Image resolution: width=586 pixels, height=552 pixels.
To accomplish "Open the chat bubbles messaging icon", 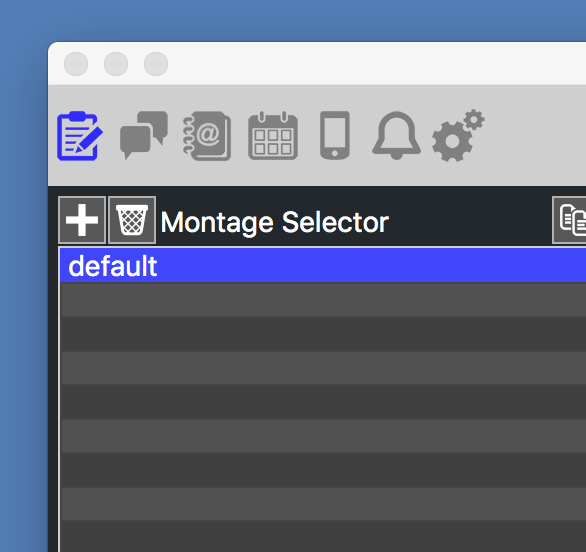I will coord(144,135).
